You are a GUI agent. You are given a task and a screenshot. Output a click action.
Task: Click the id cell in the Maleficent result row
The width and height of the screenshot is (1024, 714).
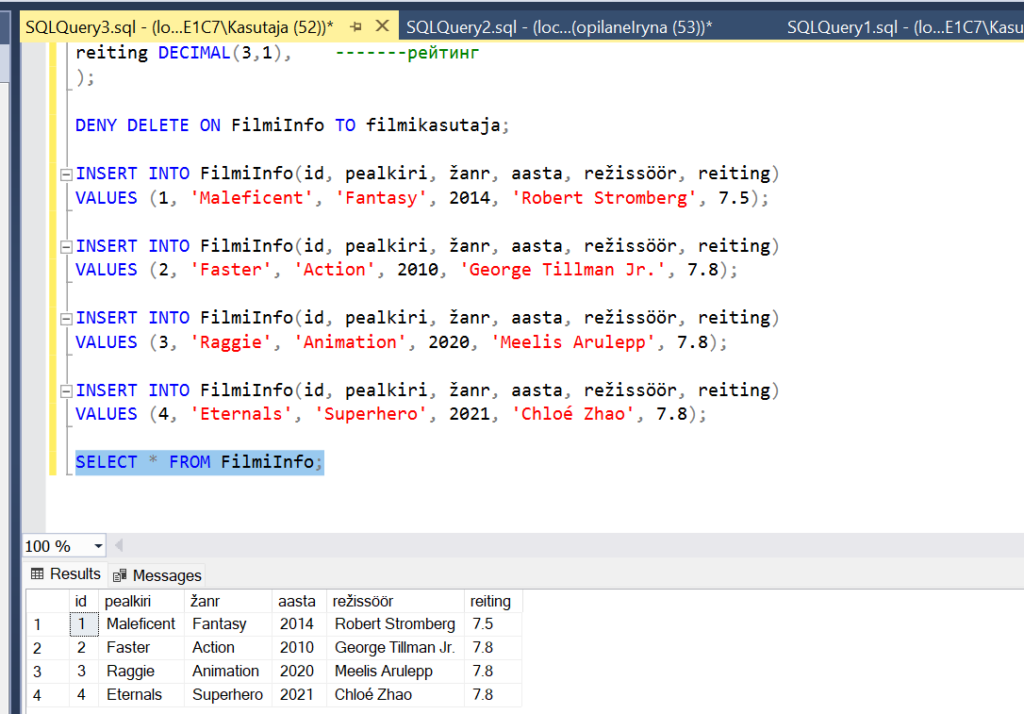pos(84,625)
